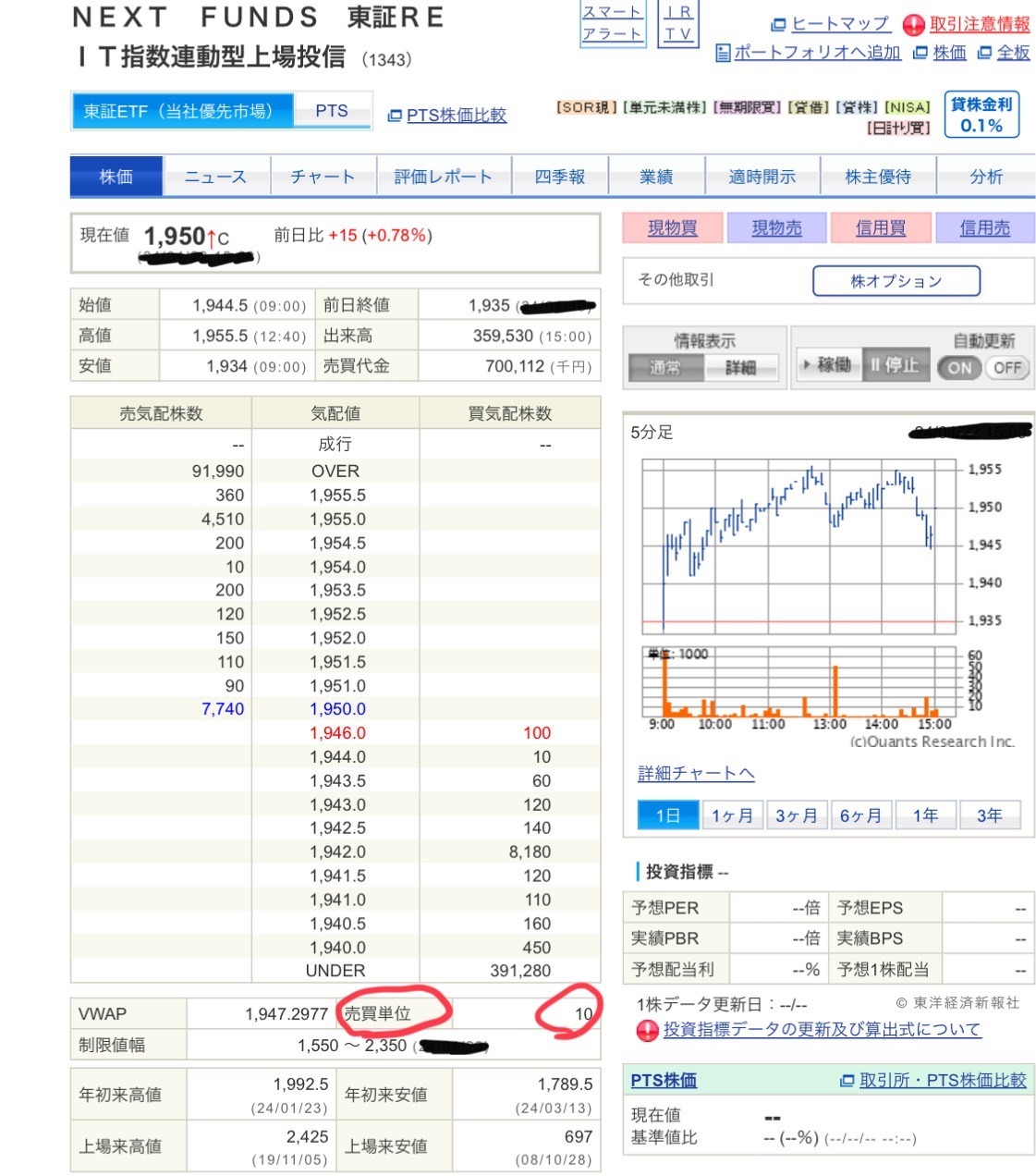This screenshot has width=1036, height=1176.
Task: Switch to the ニュース tab
Action: 215,177
